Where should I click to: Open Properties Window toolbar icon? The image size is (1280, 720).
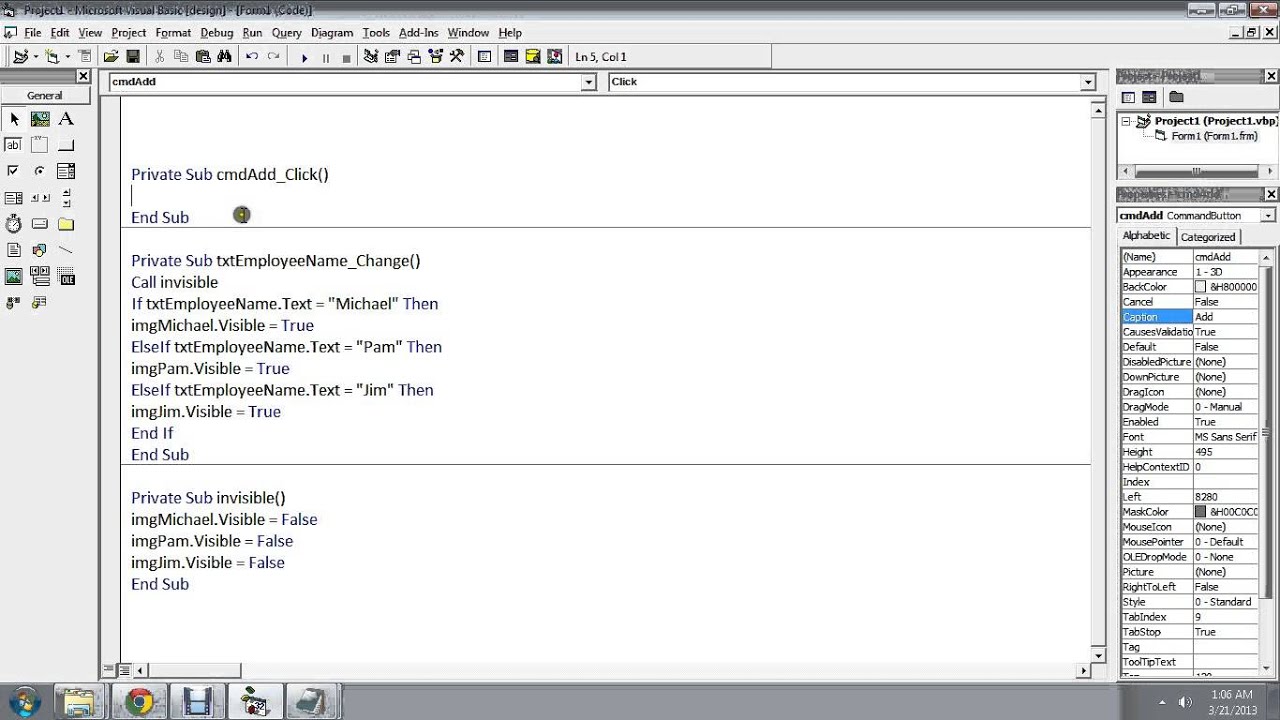(392, 57)
